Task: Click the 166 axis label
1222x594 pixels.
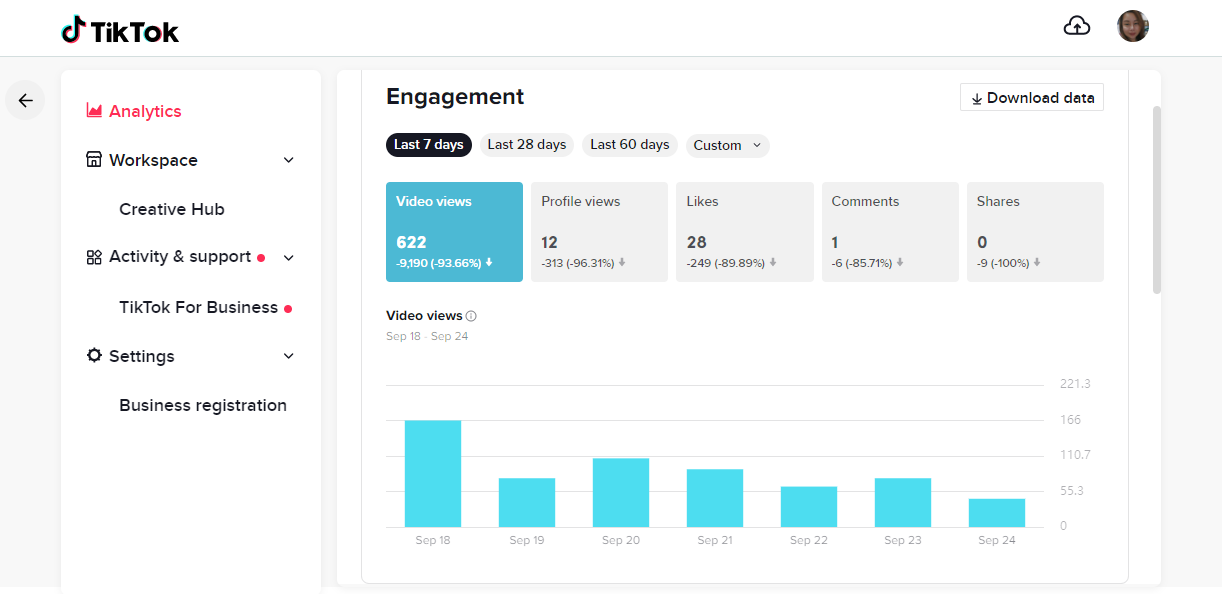Action: pyautogui.click(x=1070, y=420)
